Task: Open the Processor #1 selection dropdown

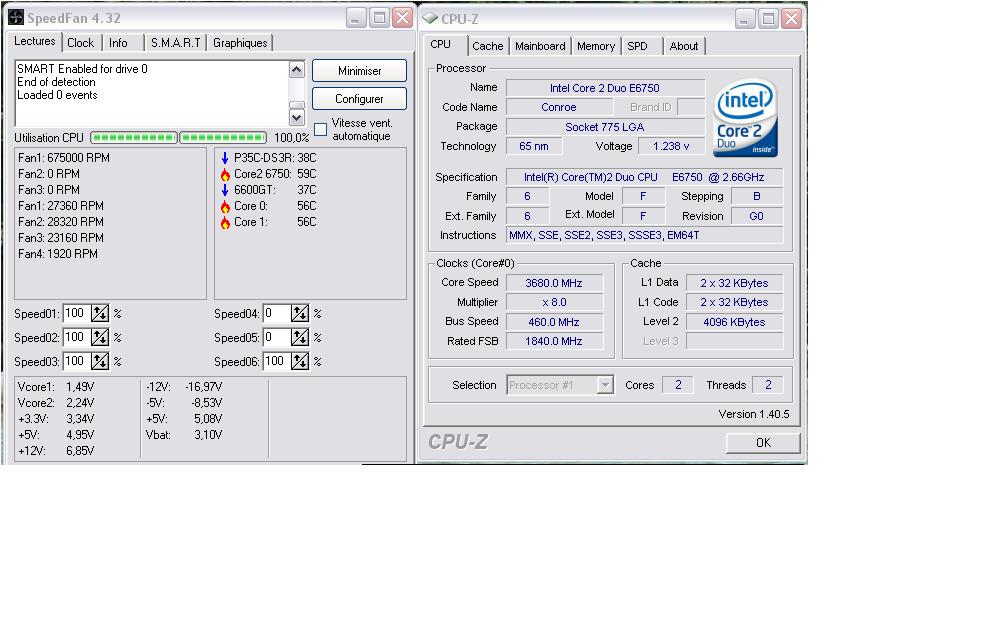Action: (604, 385)
